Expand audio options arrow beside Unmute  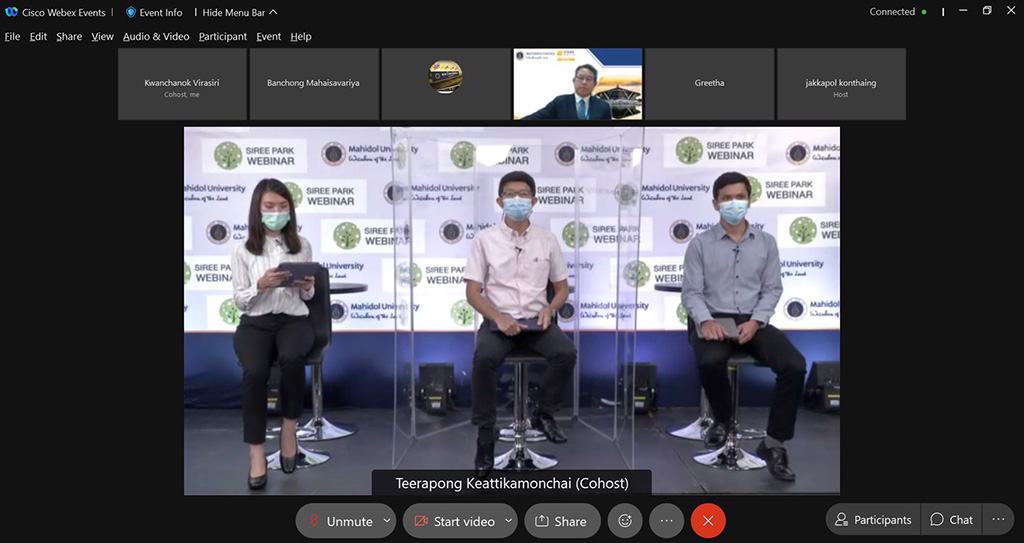click(x=388, y=521)
